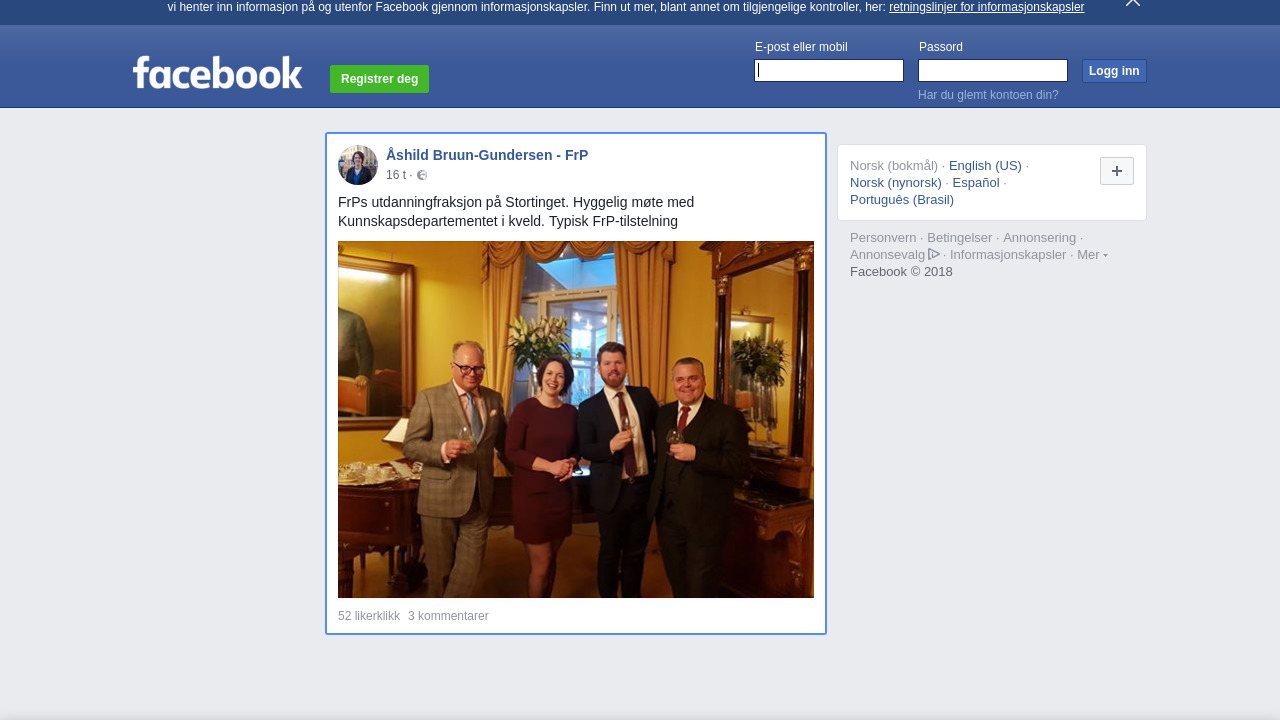Focus the Passord input field
This screenshot has width=1280, height=720.
point(993,70)
